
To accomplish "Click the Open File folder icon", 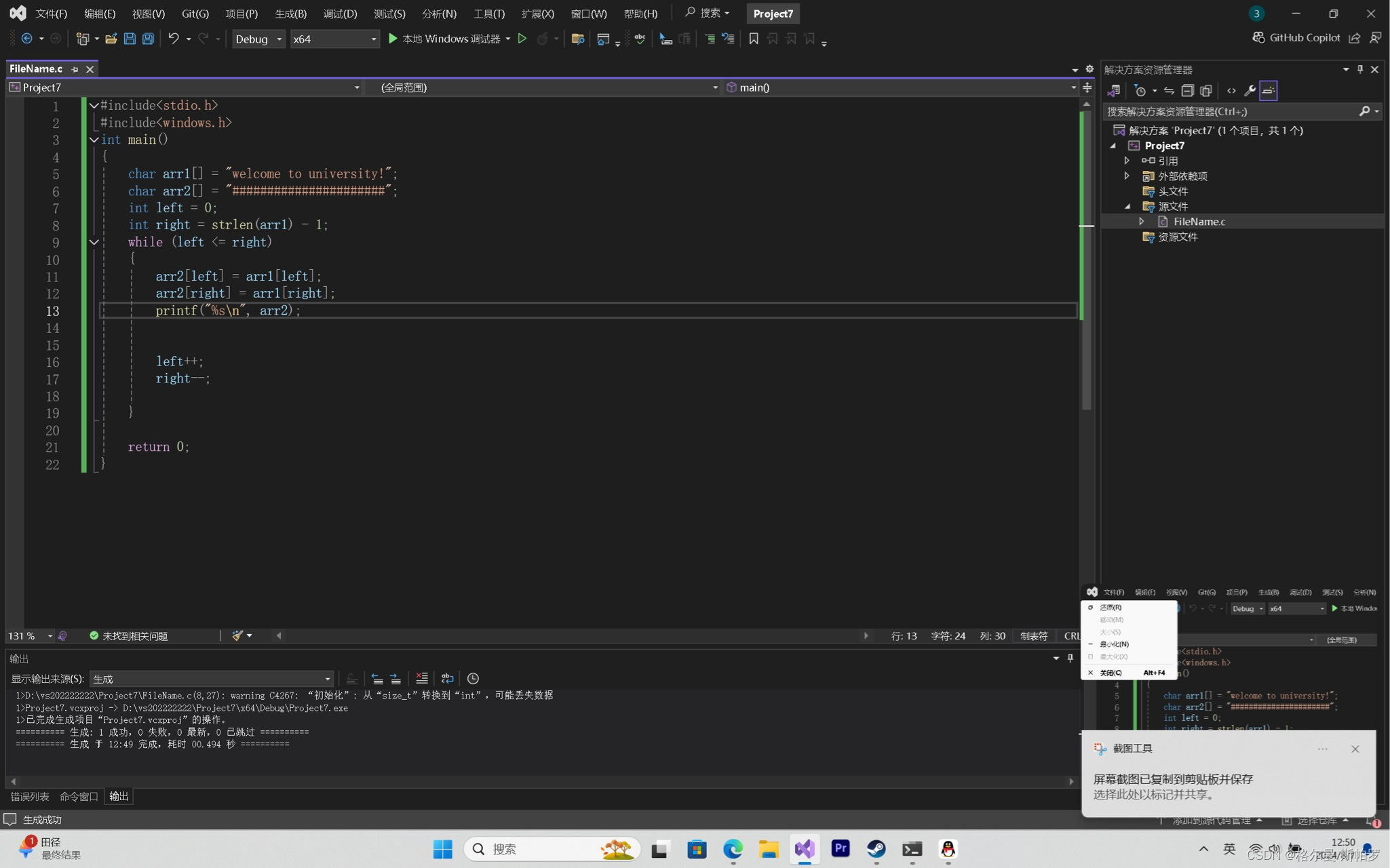I will click(x=111, y=39).
